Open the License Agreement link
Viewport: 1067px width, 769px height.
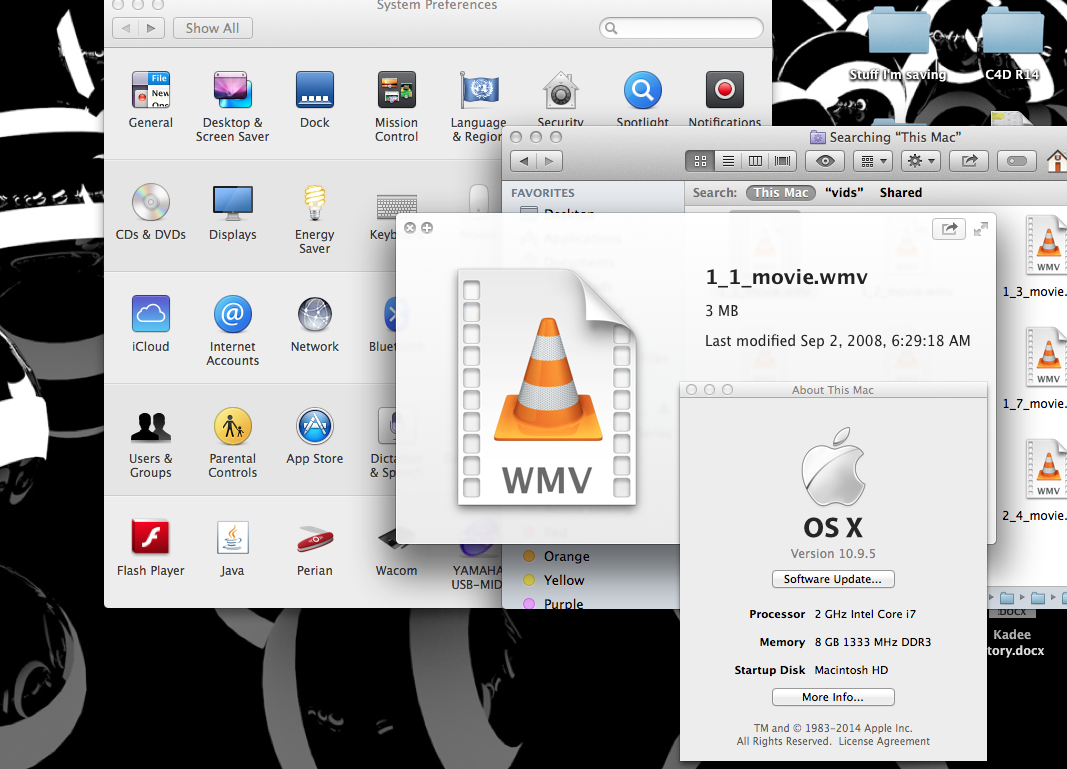tap(884, 741)
